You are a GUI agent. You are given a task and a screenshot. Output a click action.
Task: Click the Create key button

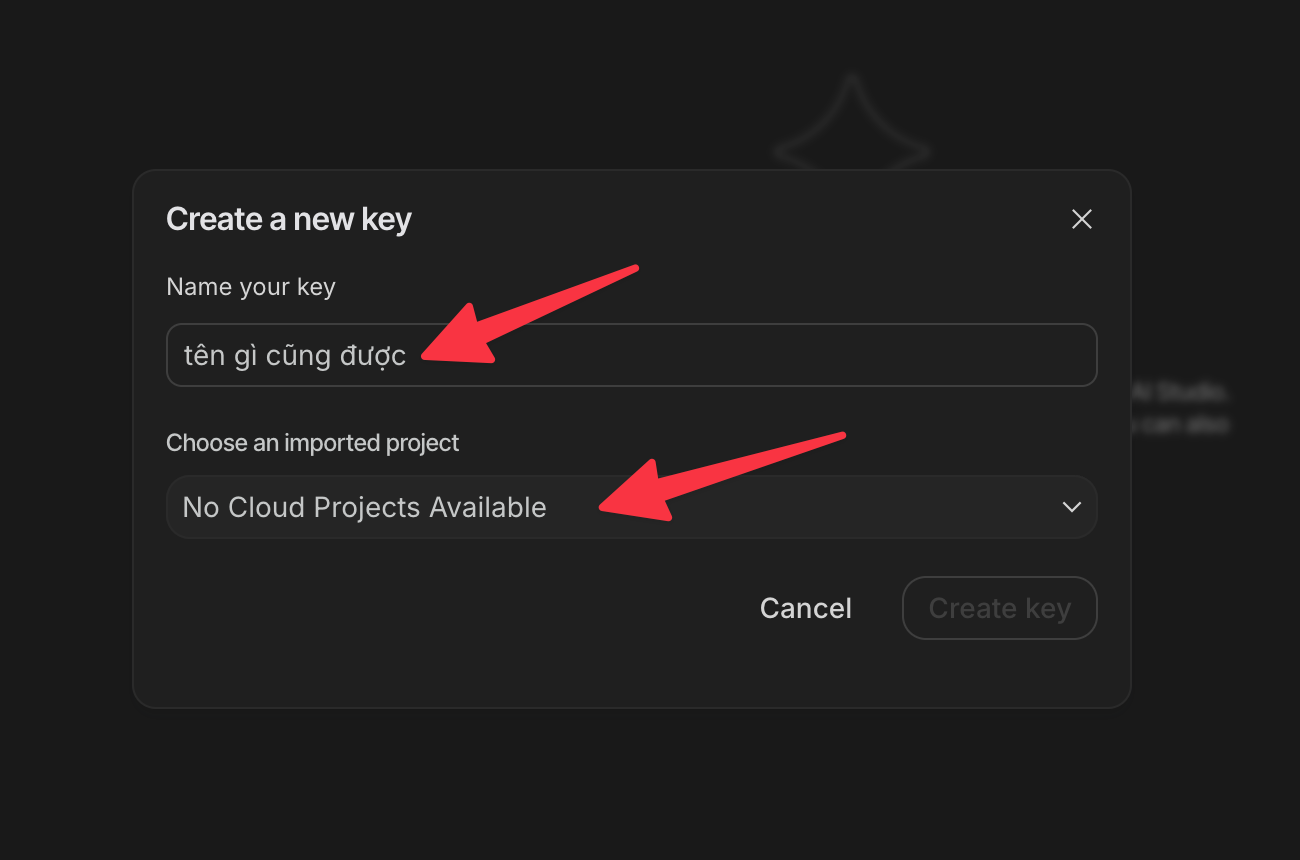point(999,608)
